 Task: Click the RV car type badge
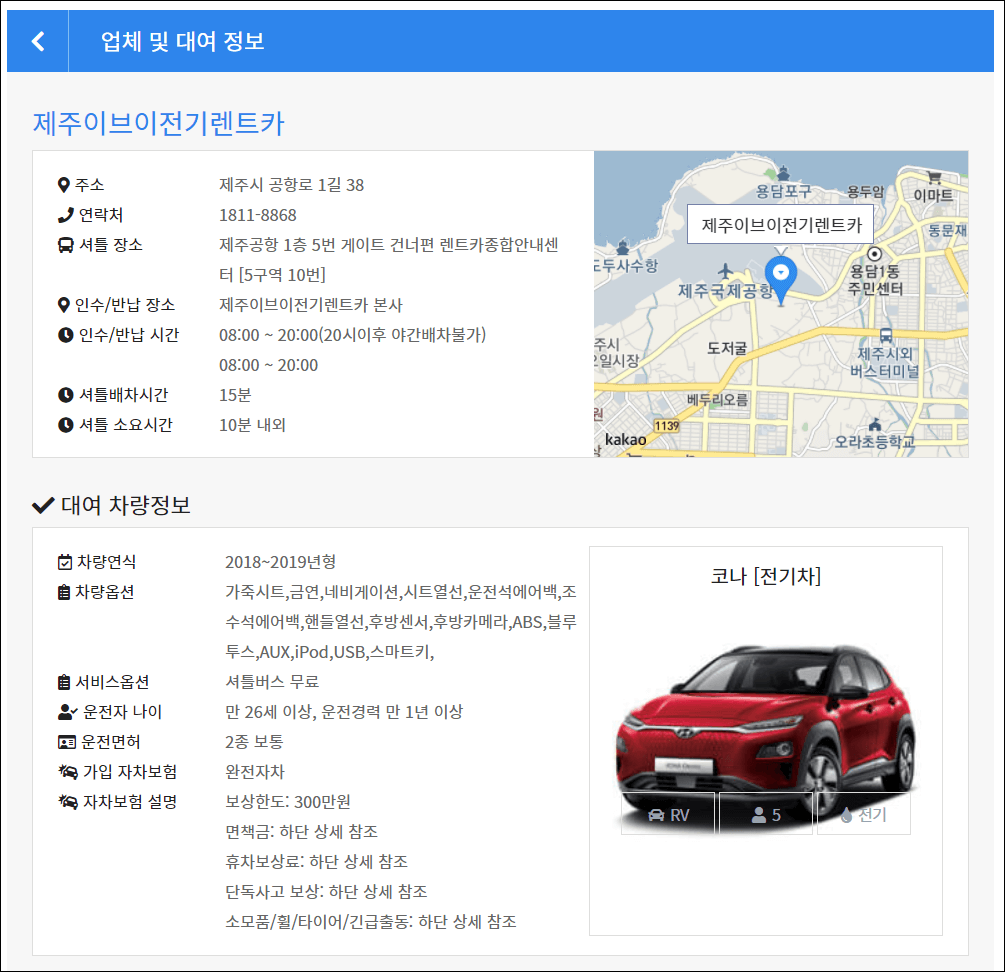[x=668, y=814]
